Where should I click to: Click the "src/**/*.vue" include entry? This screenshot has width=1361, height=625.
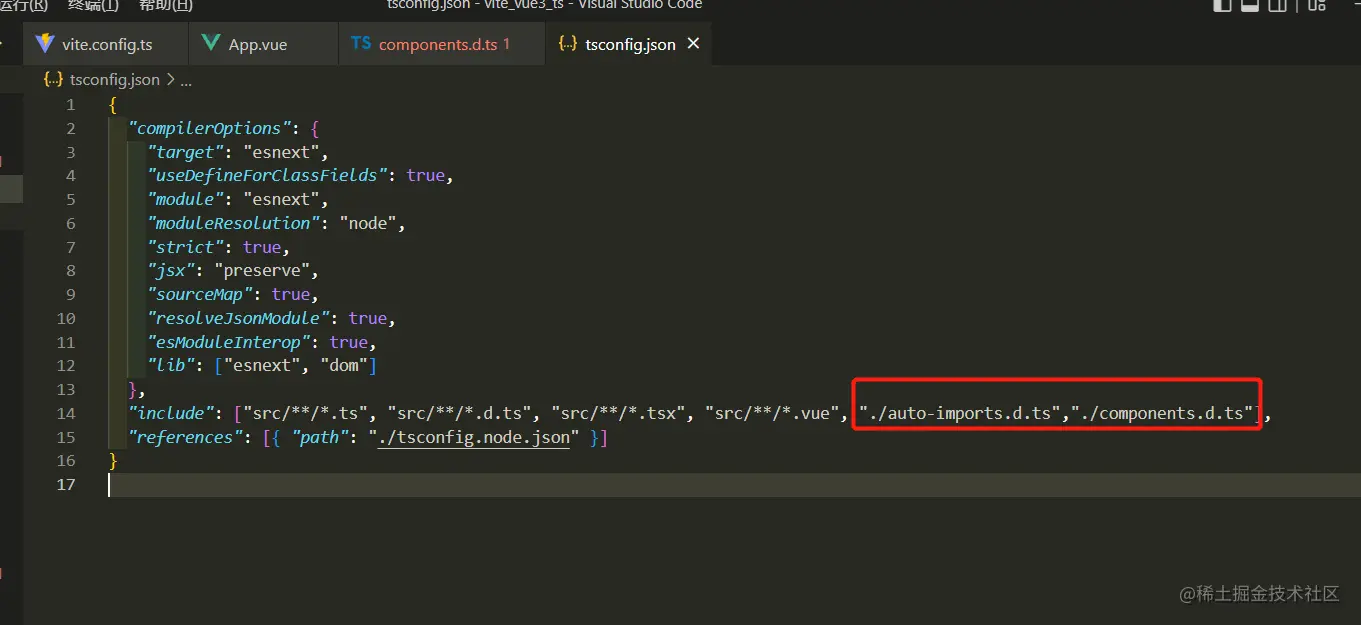tap(772, 413)
